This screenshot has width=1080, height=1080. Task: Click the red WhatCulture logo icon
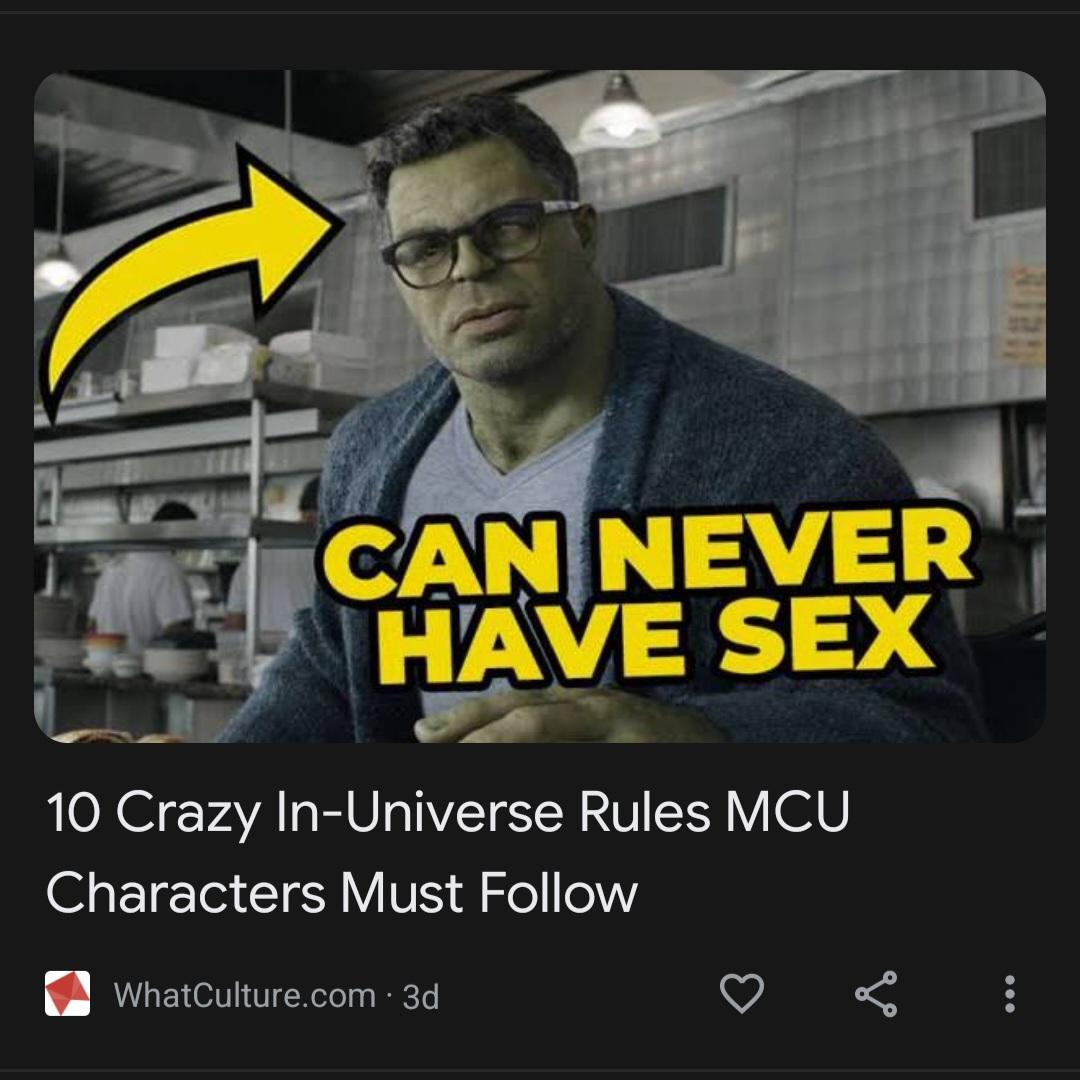[68, 993]
